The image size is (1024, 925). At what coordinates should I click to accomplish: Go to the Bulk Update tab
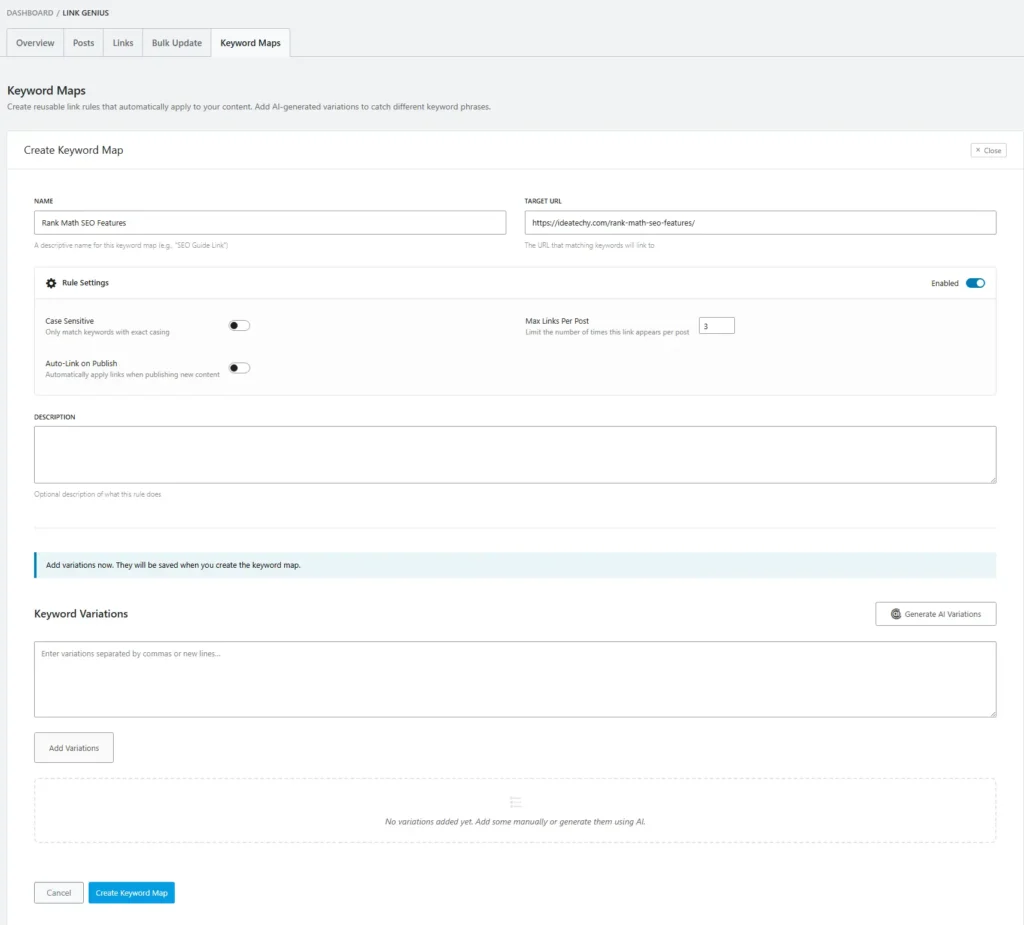pos(176,43)
